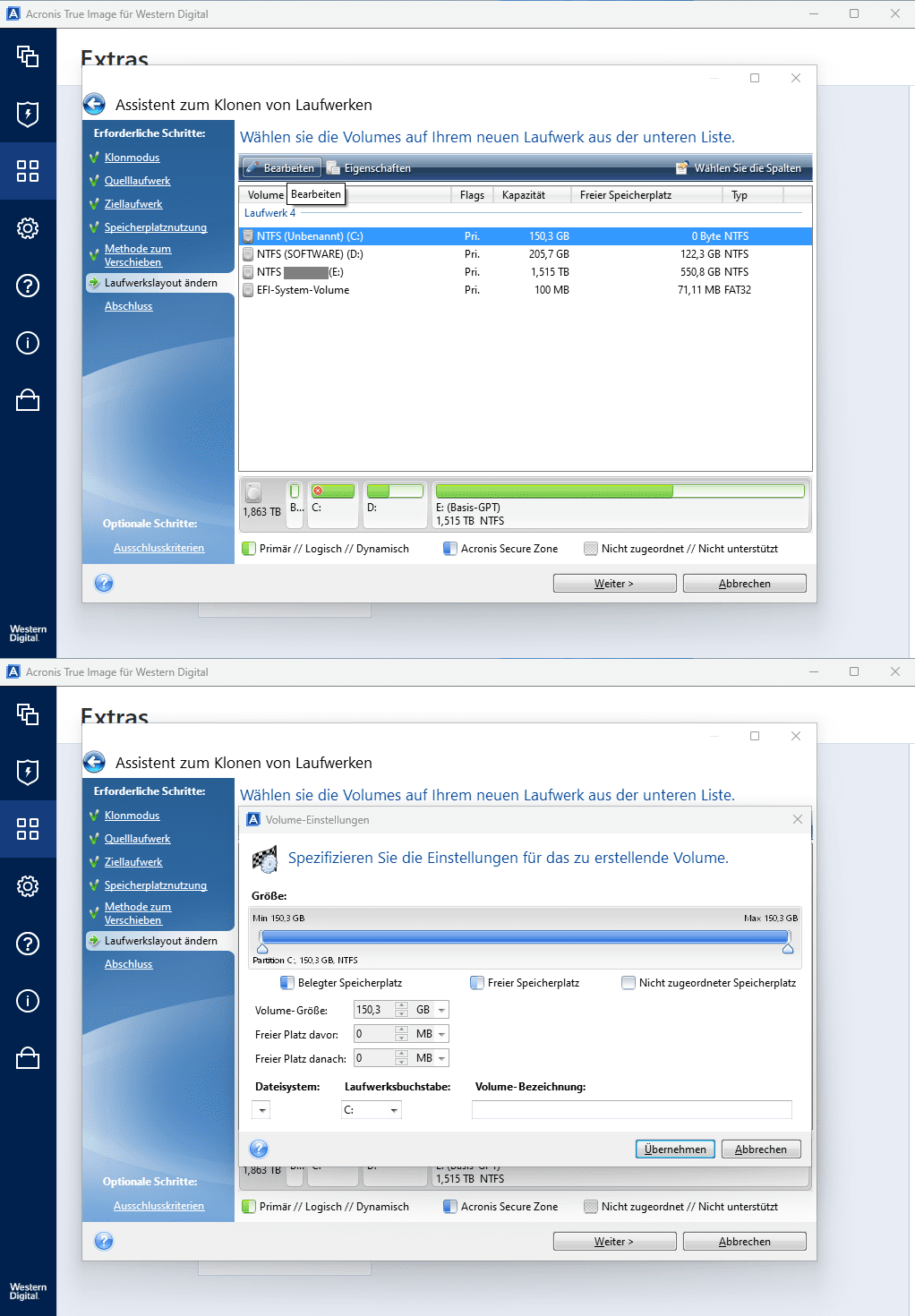Screen dimensions: 915x1316
Task: Open shopping bag icon in volume list window sidebar
Action: (28, 400)
